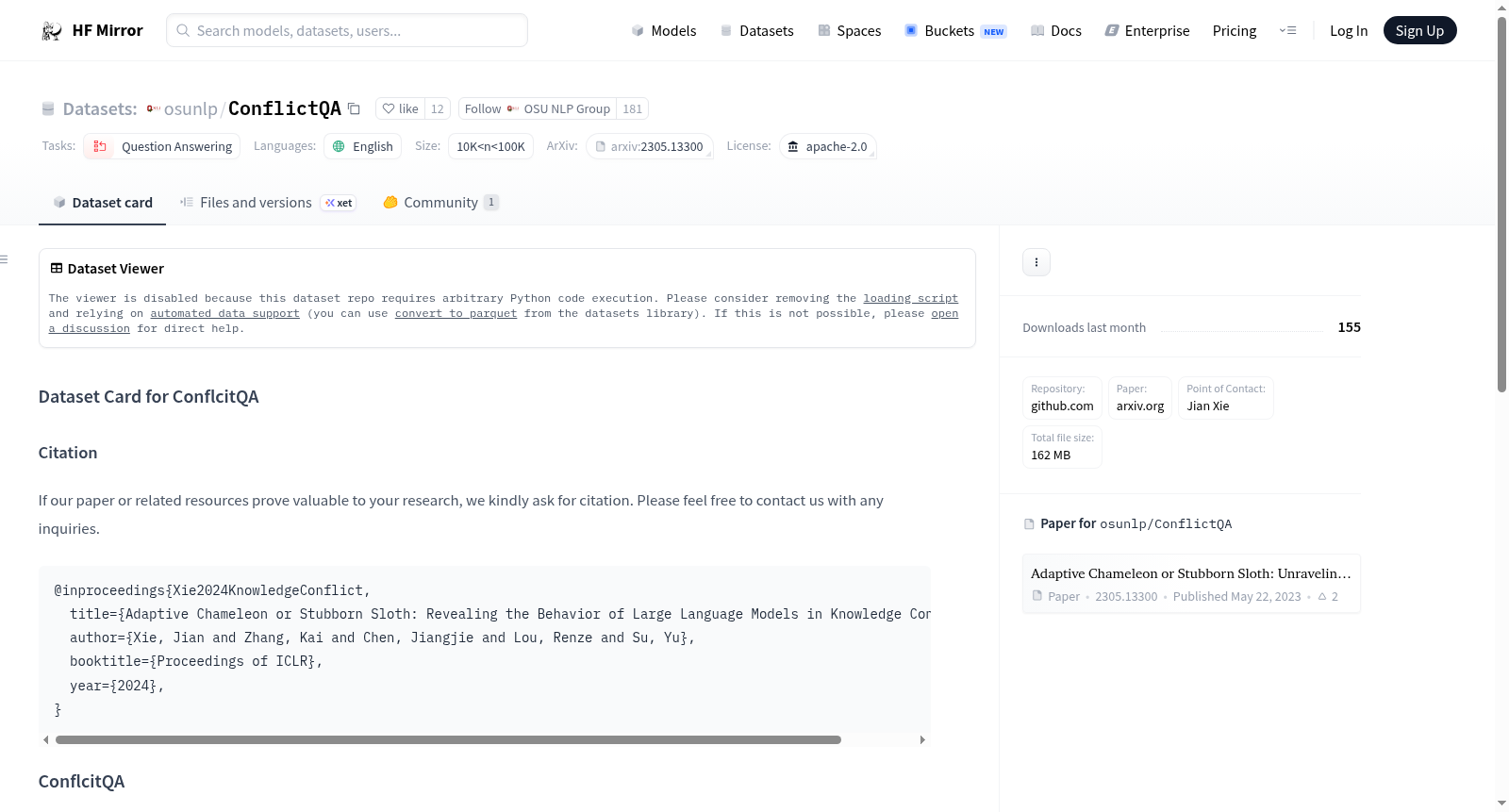Navigate to Enterprise
This screenshot has width=1509, height=812.
tap(1147, 31)
